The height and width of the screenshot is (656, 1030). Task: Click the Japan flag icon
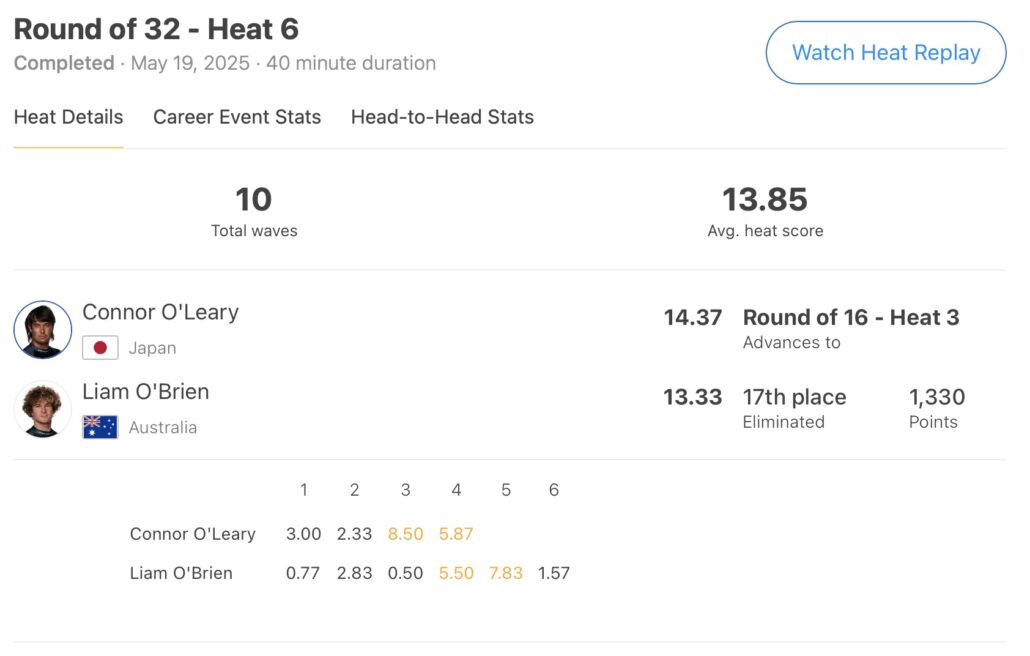click(100, 348)
